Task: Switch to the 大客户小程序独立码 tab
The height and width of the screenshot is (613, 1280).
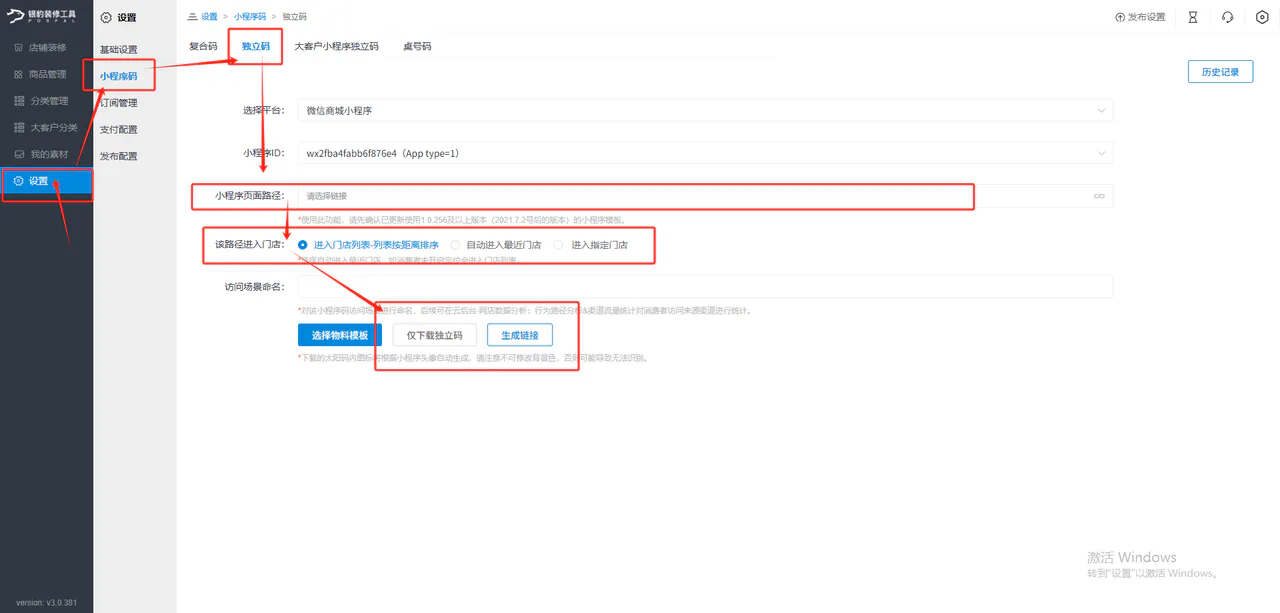Action: click(337, 46)
